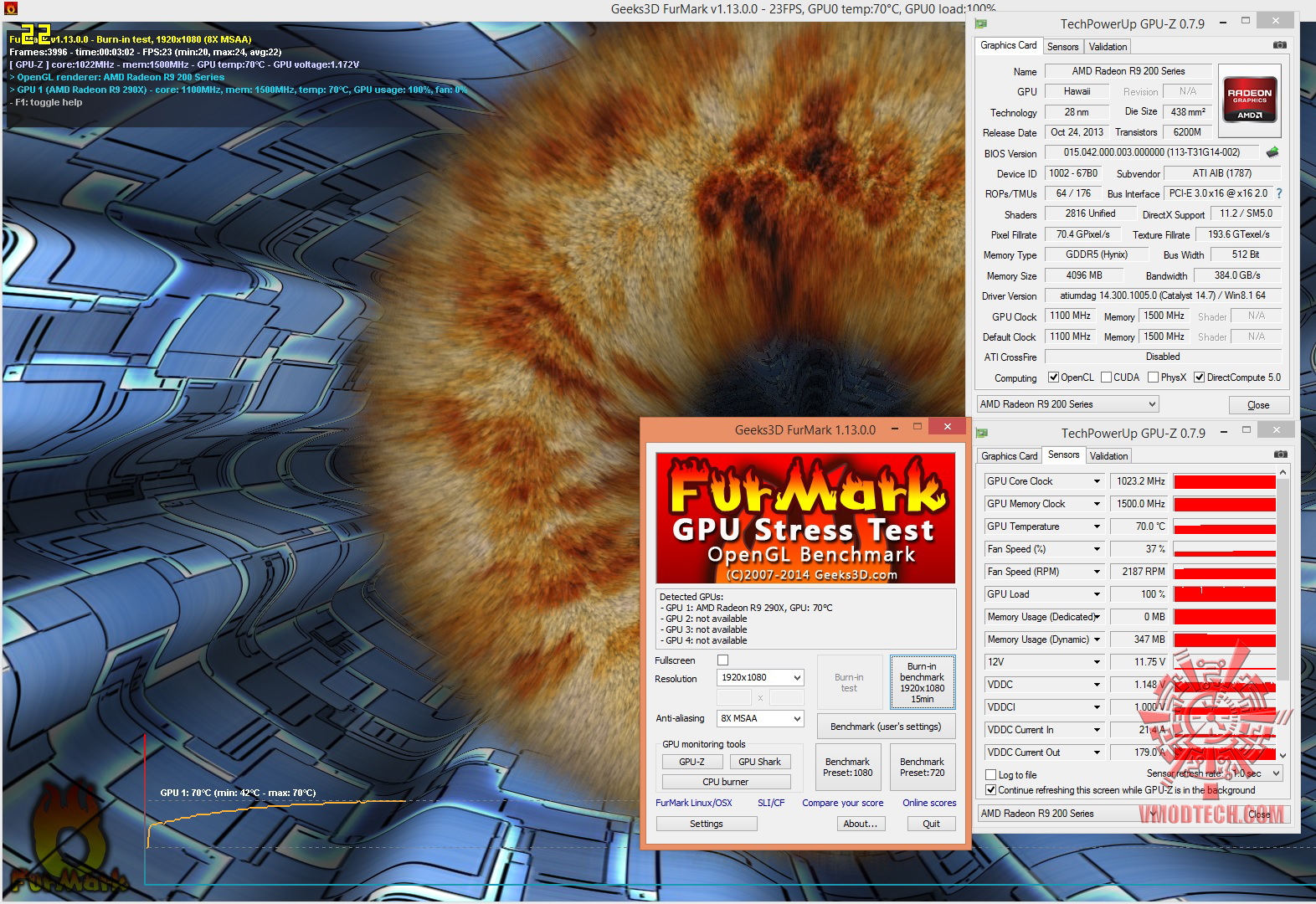The width and height of the screenshot is (1316, 904).
Task: Toggle the OpenCL checkbox
Action: [x=1054, y=378]
